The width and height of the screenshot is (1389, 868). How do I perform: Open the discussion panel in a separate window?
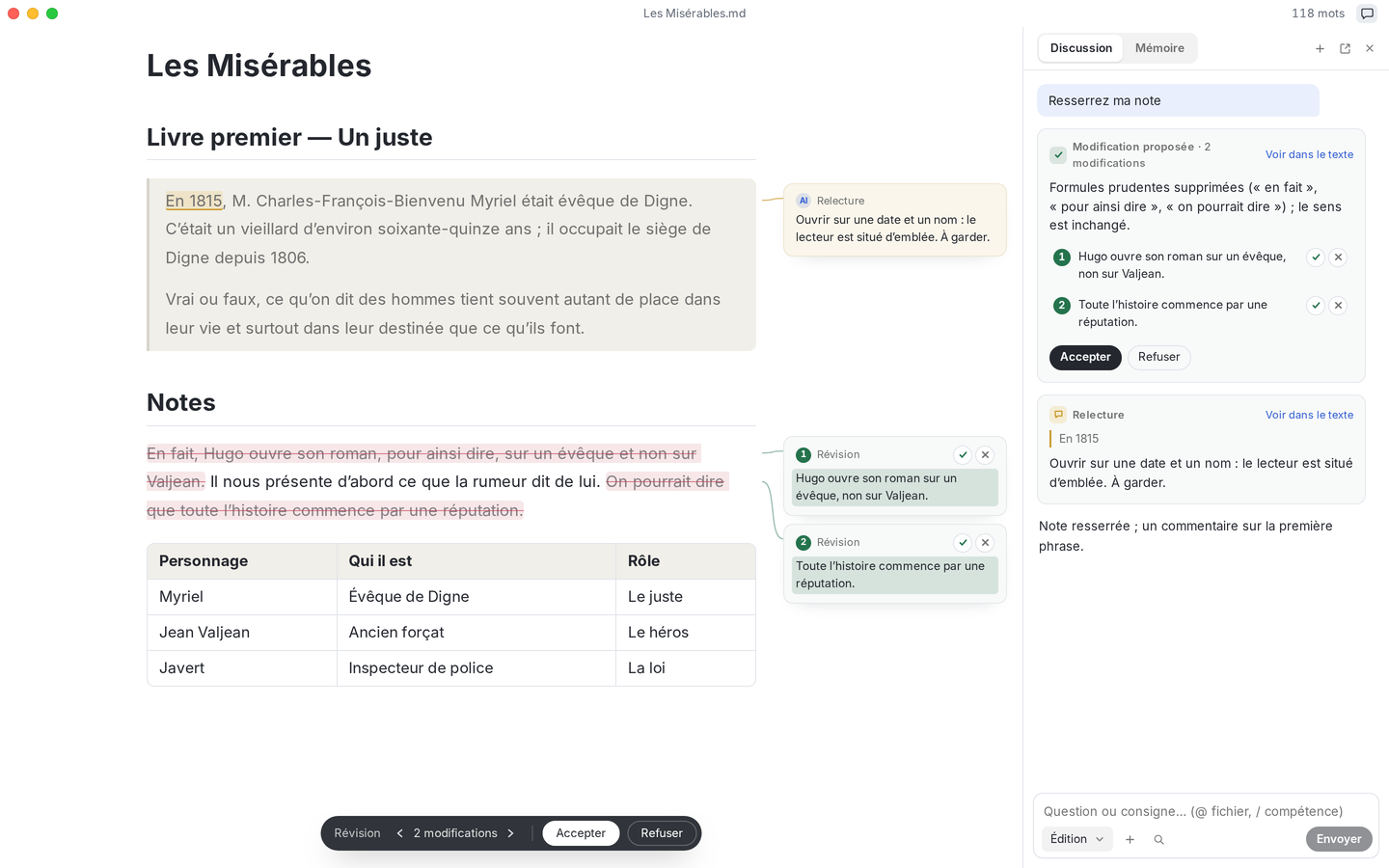pos(1345,48)
